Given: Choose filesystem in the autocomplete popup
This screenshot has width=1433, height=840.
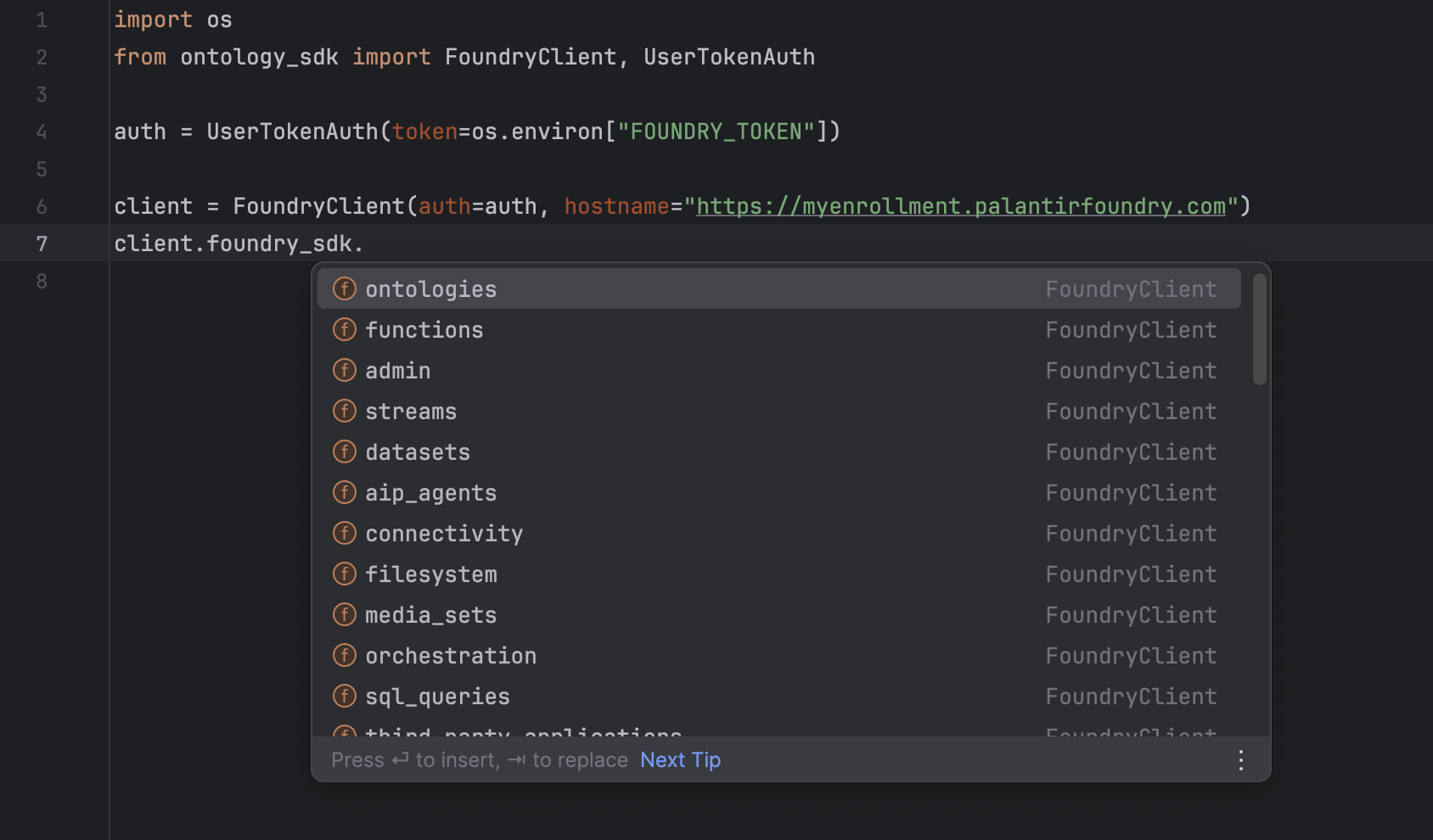Looking at the screenshot, I should [778, 574].
